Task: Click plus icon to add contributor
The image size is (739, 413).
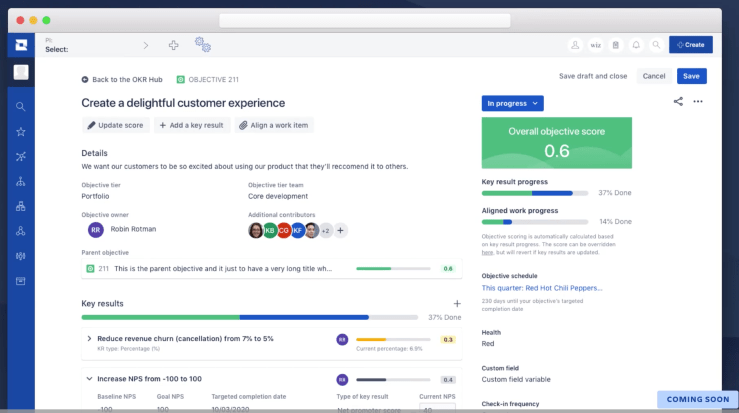Action: point(340,230)
